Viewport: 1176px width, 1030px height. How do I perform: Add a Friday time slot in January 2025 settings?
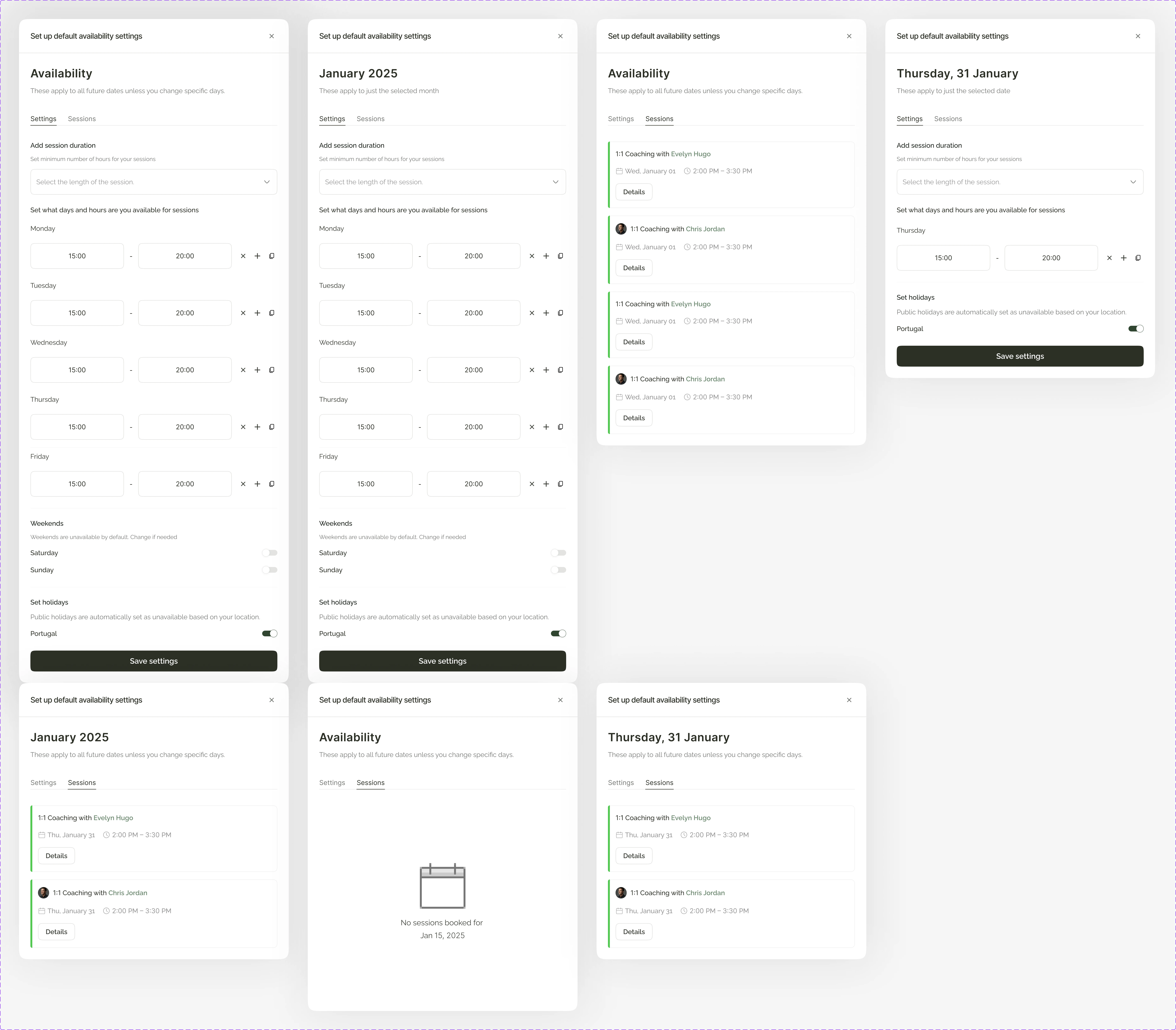click(546, 484)
